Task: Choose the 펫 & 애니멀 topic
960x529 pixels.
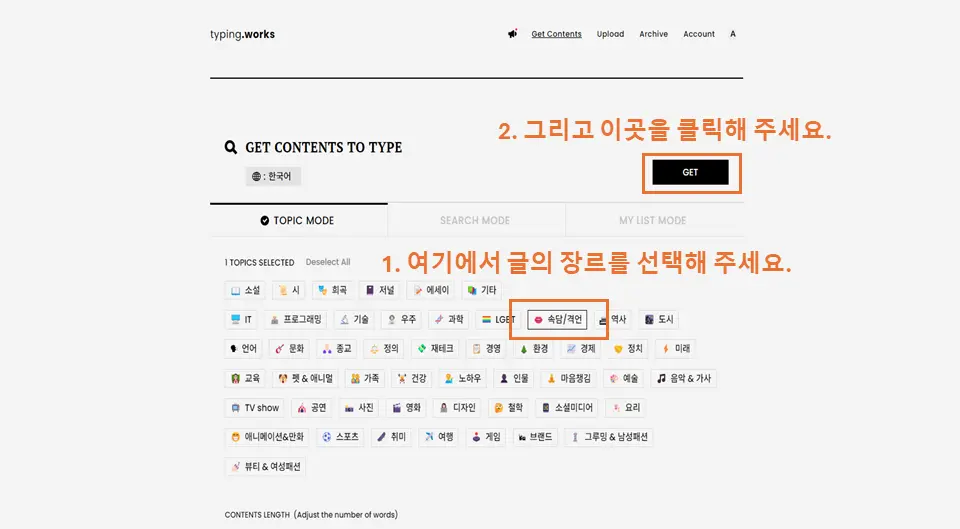Action: [x=305, y=378]
